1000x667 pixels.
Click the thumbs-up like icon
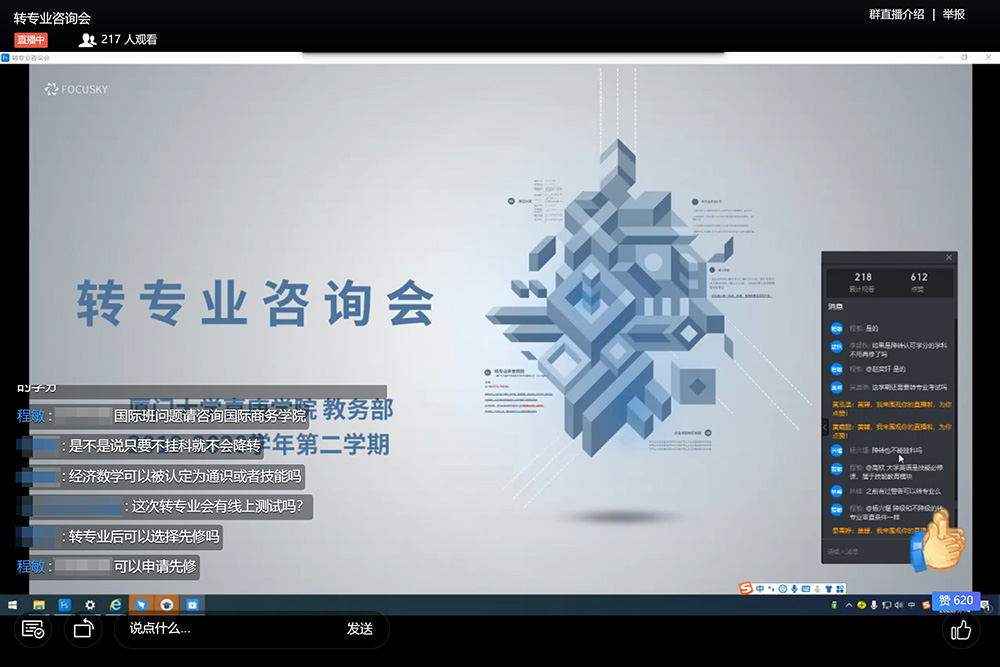point(961,630)
